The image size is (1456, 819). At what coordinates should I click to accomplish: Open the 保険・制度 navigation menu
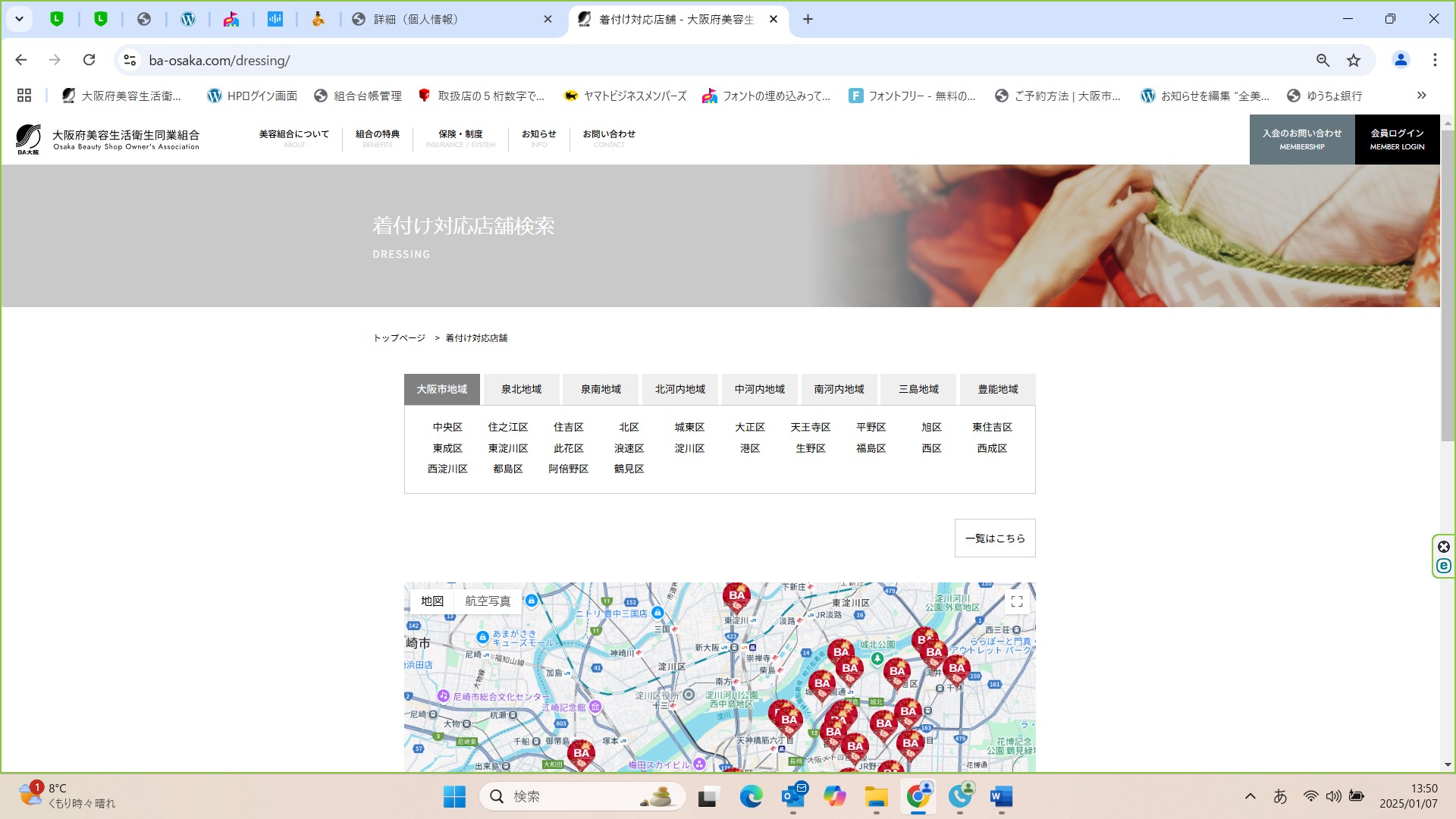pos(460,138)
